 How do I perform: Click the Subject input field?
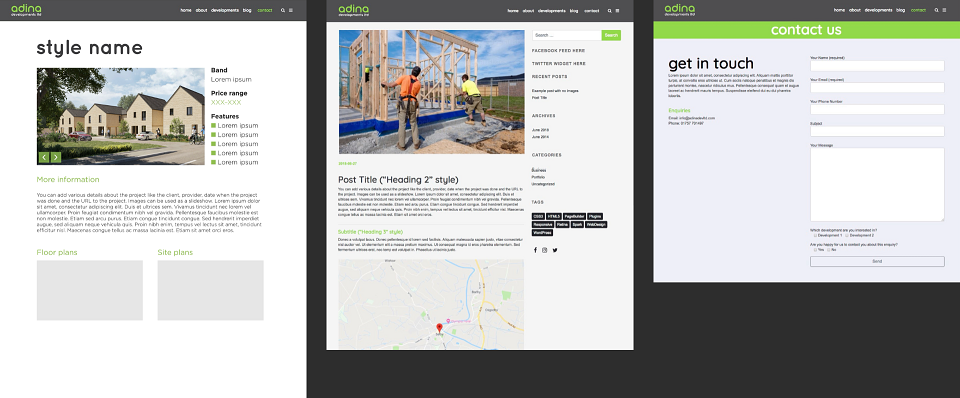(877, 132)
